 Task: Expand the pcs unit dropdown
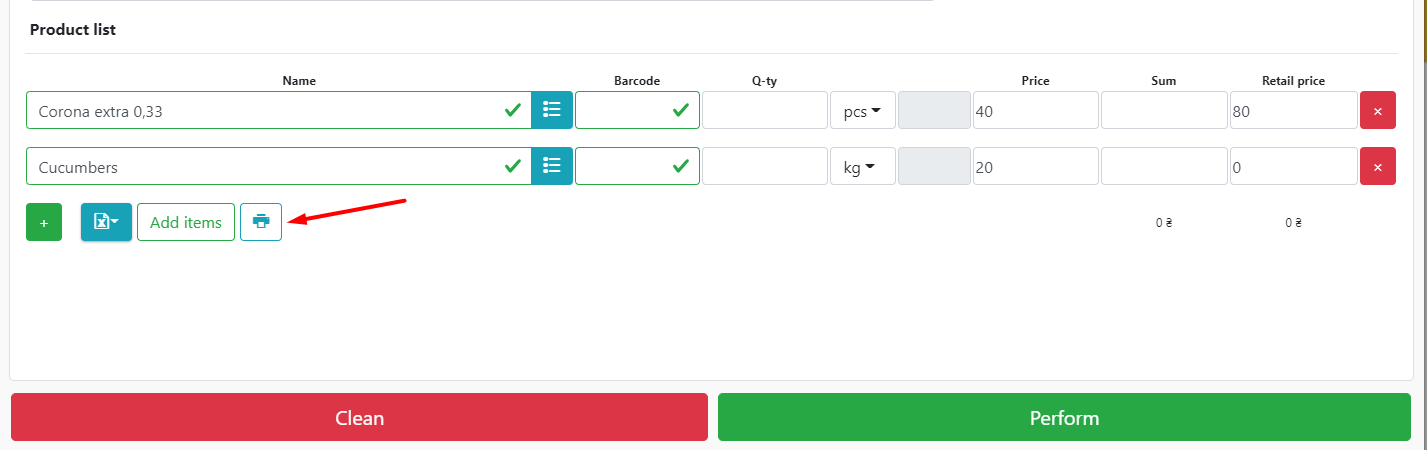coord(862,110)
